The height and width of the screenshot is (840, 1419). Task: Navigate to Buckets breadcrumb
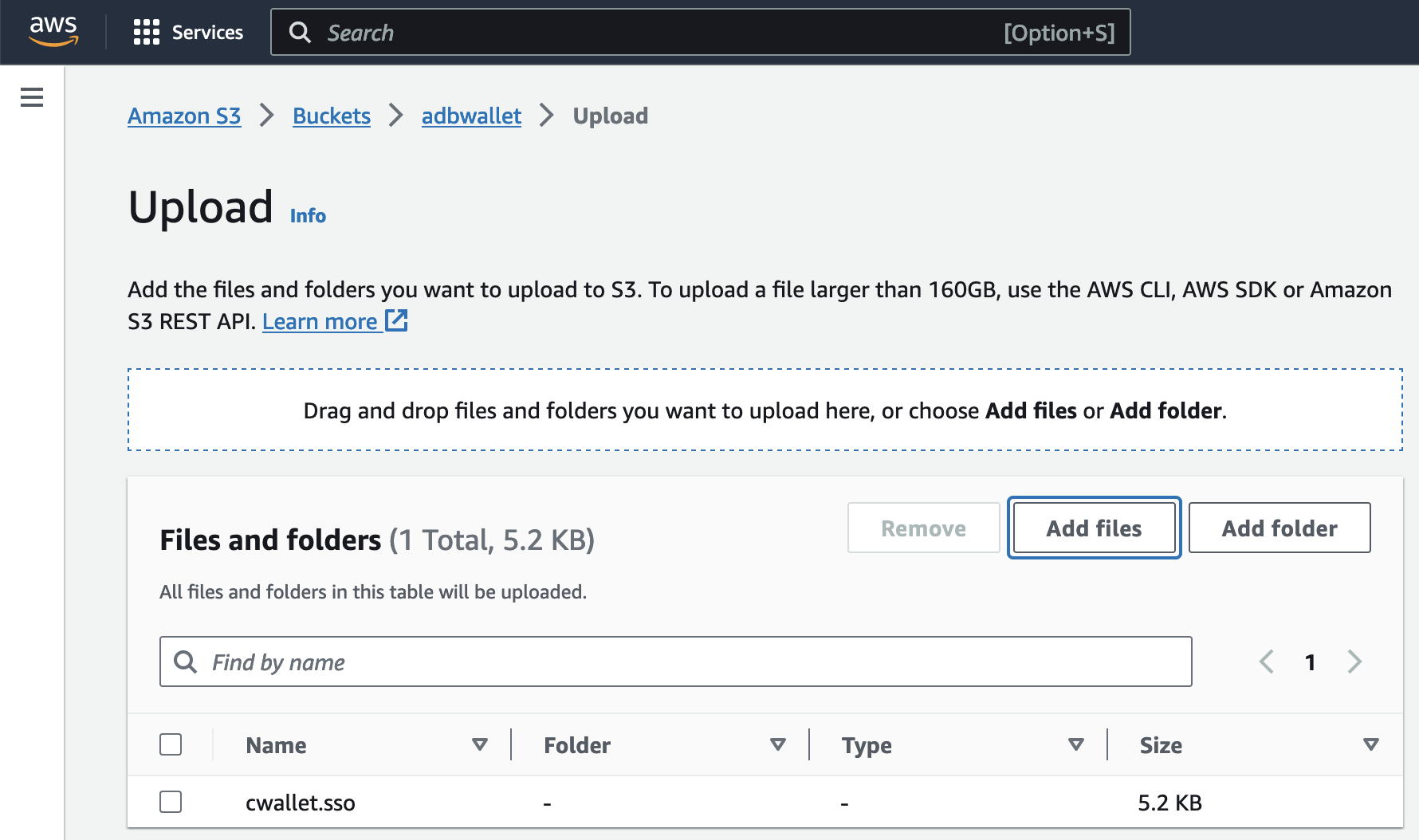pyautogui.click(x=332, y=116)
